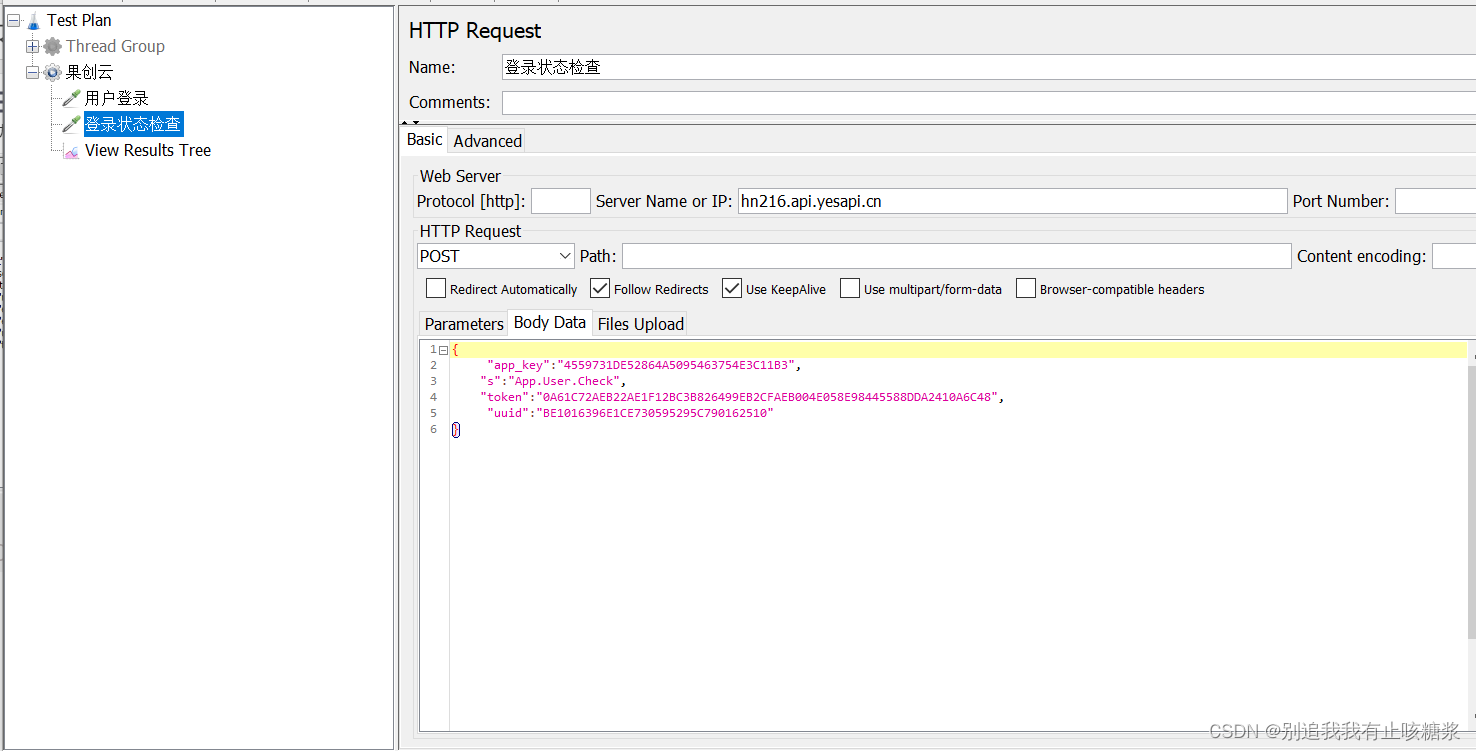Open the Files Upload tab

(640, 324)
